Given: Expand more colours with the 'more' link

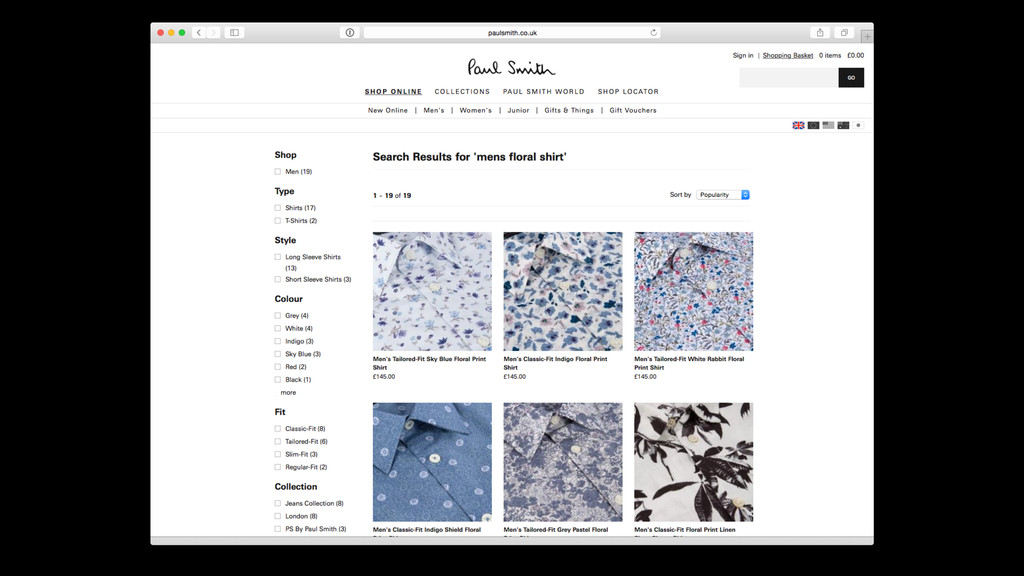Looking at the screenshot, I should (288, 392).
